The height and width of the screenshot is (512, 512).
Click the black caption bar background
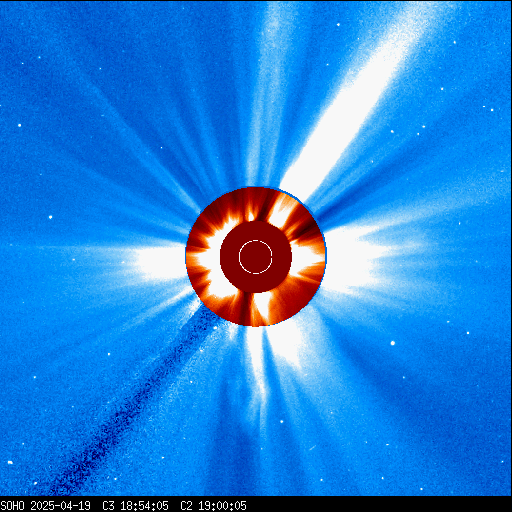[256, 504]
